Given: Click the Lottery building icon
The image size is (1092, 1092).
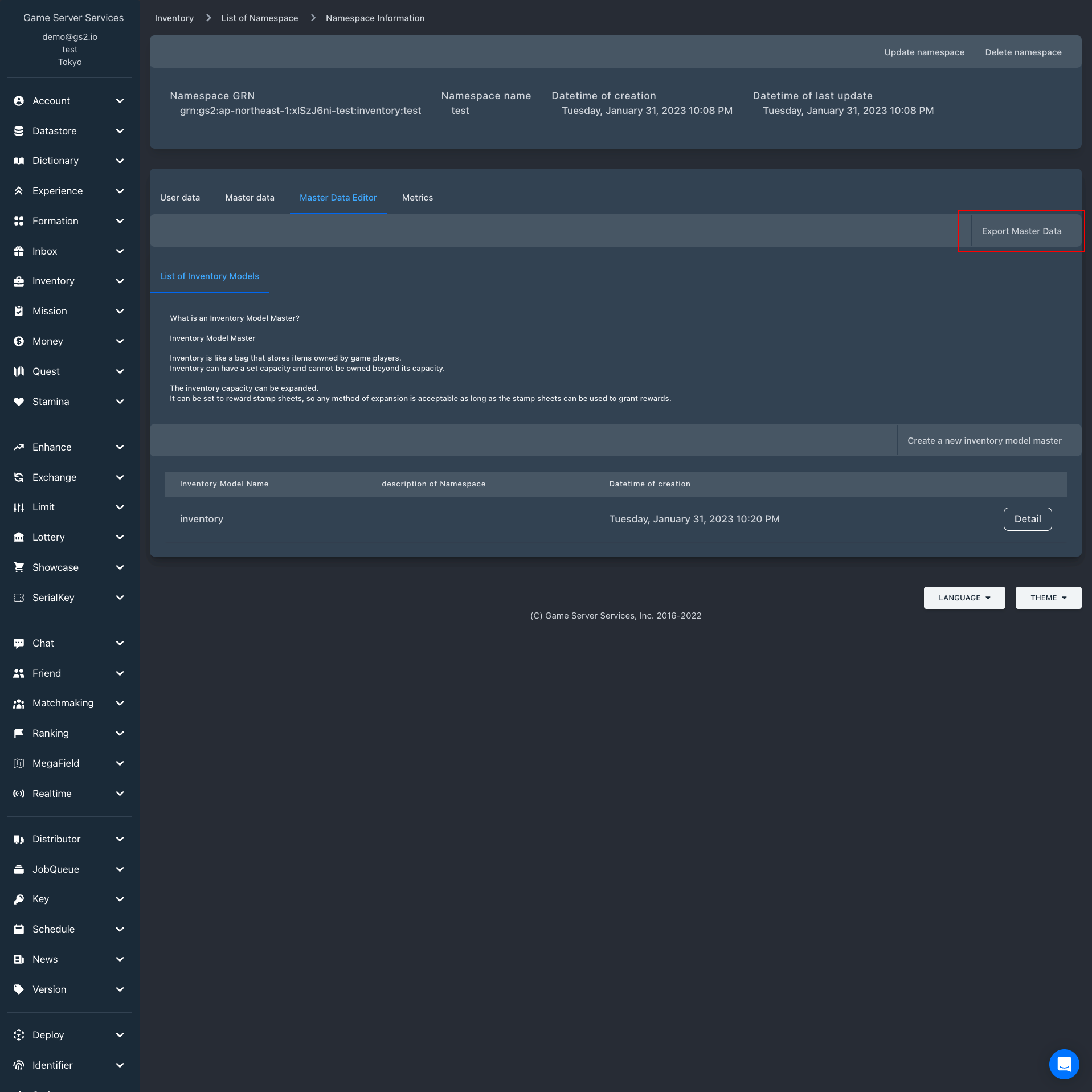Looking at the screenshot, I should 19,537.
